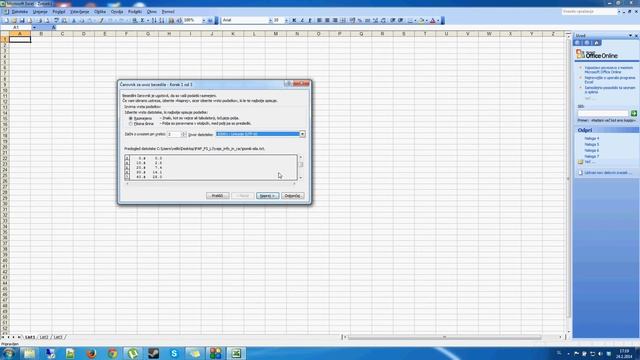
Task: Click the New workbook toolbar icon
Action: click(x=6, y=20)
